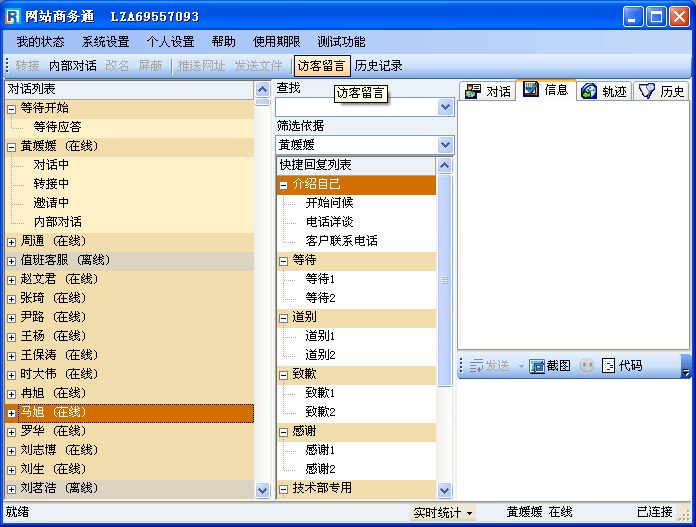Click the 发送 send icon

click(x=476, y=366)
